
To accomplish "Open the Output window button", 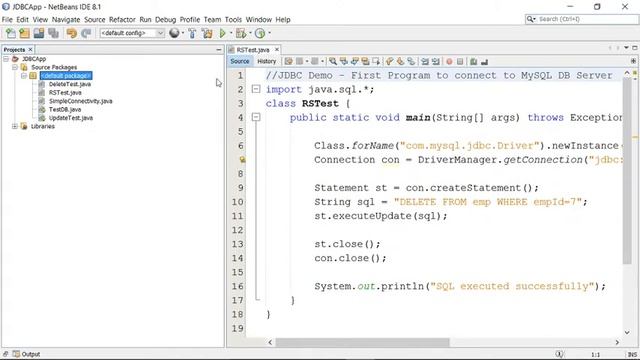I will click(x=26, y=354).
